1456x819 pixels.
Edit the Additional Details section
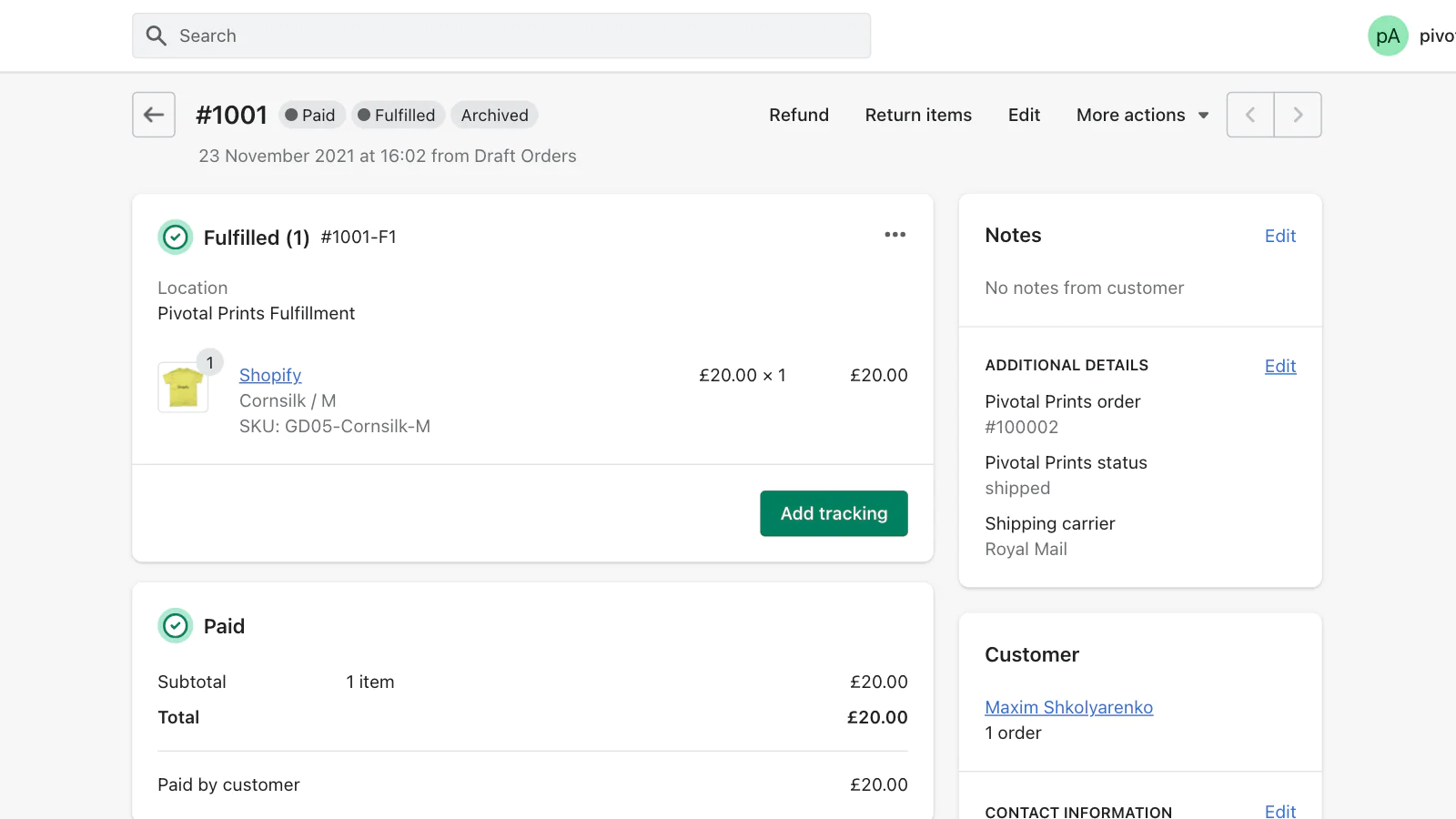click(x=1279, y=366)
